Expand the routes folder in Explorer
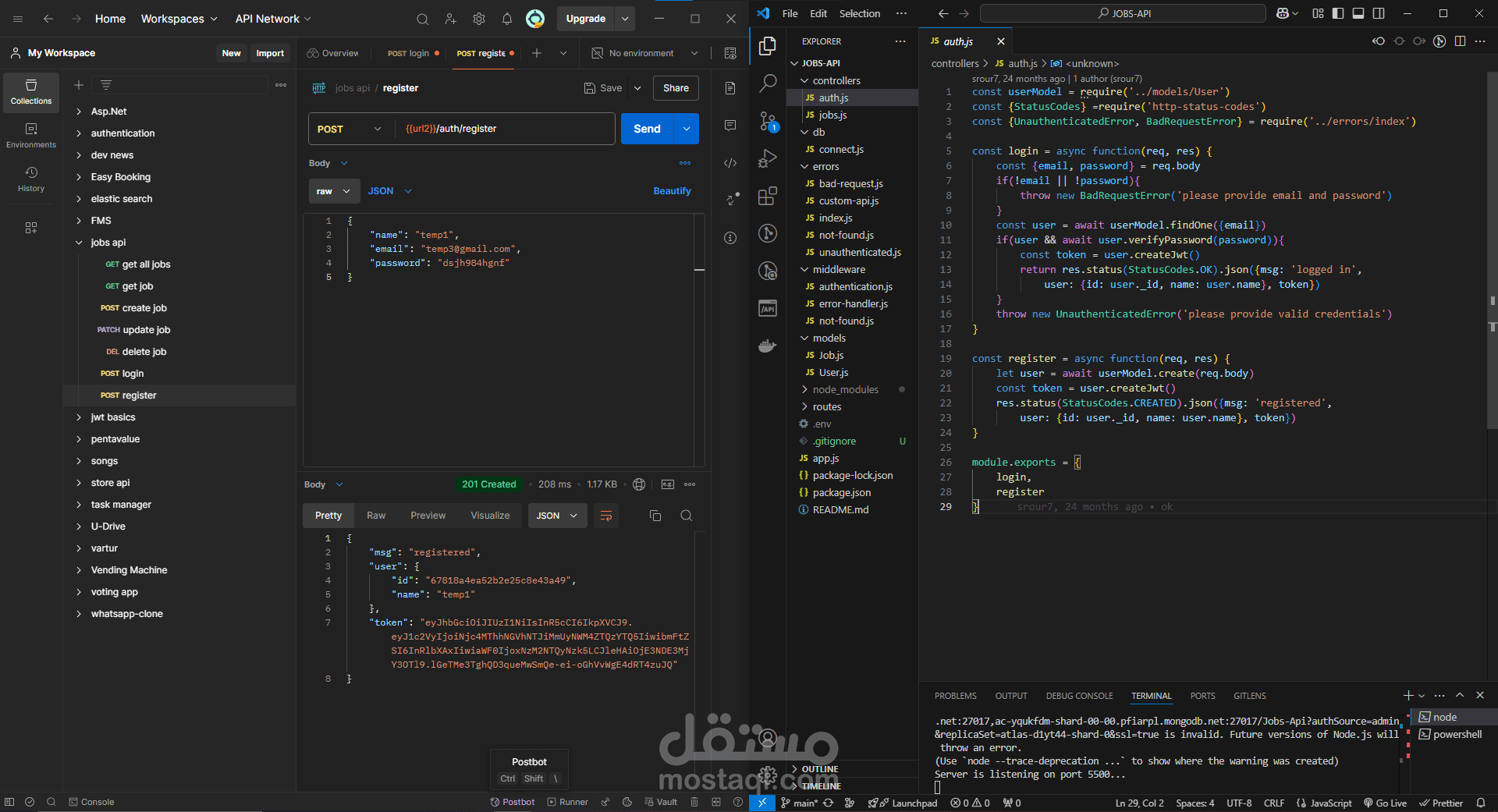 point(804,406)
